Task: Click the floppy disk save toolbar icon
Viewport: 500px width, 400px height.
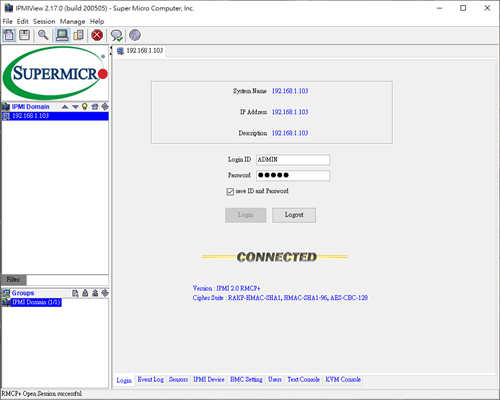Action: click(24, 35)
